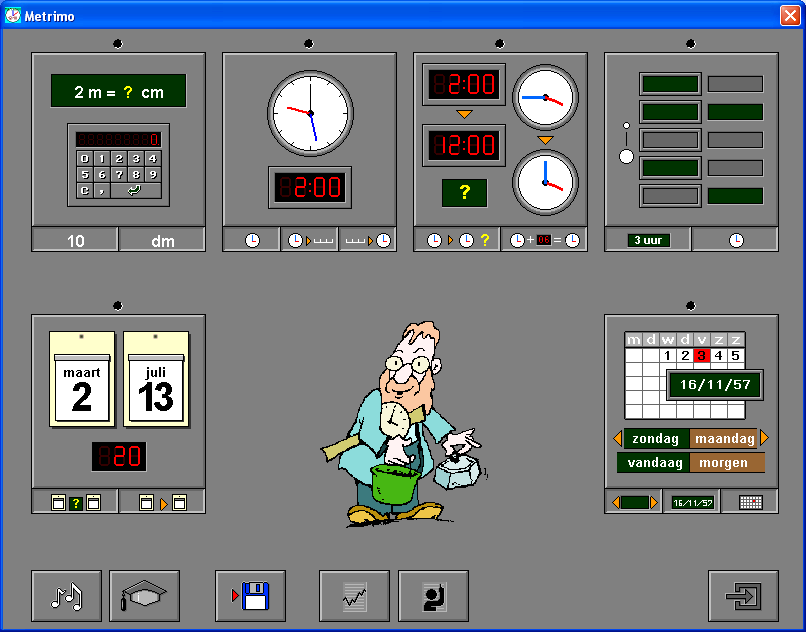Select the 'dm' tab under the keypad panel
The width and height of the screenshot is (806, 632).
[162, 240]
